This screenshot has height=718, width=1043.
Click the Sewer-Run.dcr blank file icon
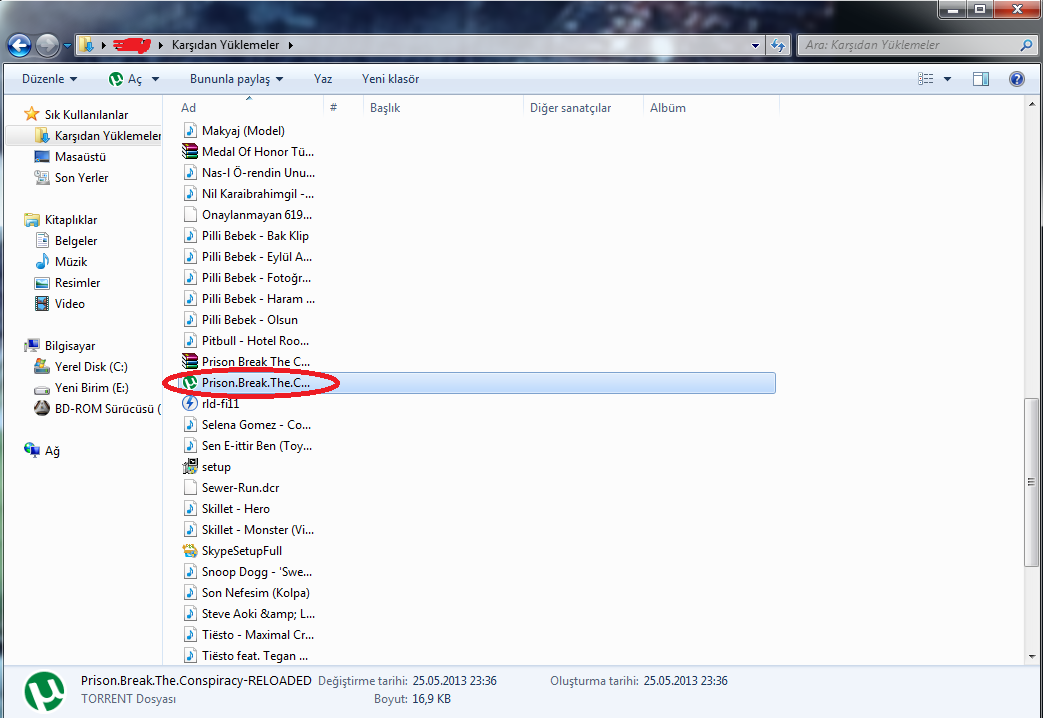coord(190,488)
